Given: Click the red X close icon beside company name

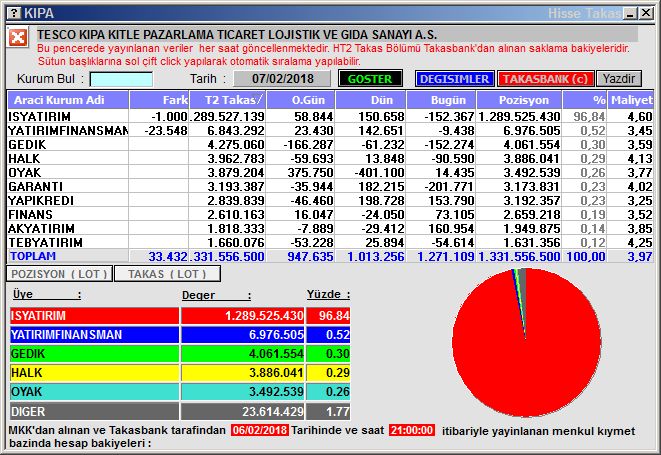Looking at the screenshot, I should (18, 38).
